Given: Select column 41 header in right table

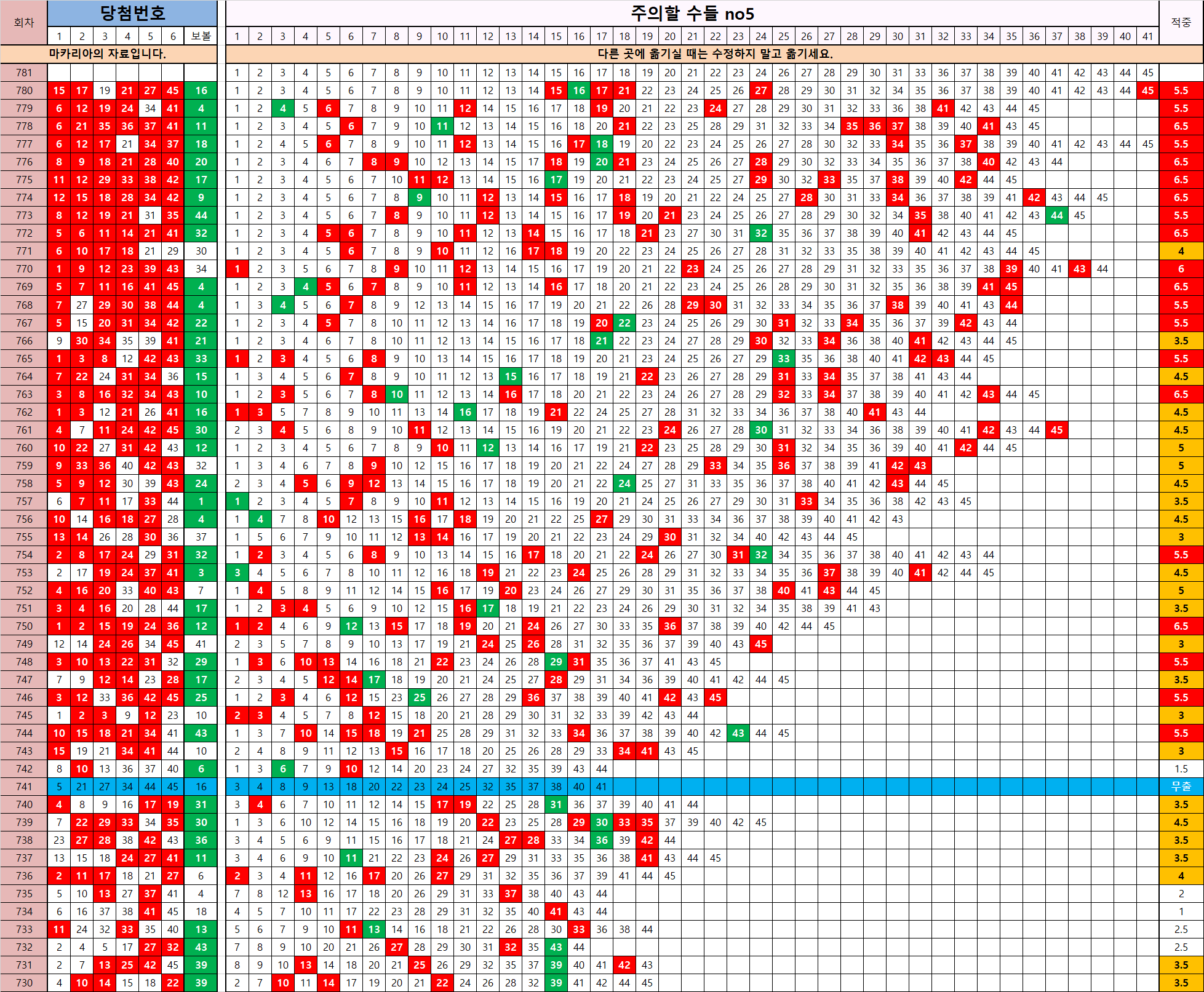Looking at the screenshot, I should pyautogui.click(x=1147, y=36).
